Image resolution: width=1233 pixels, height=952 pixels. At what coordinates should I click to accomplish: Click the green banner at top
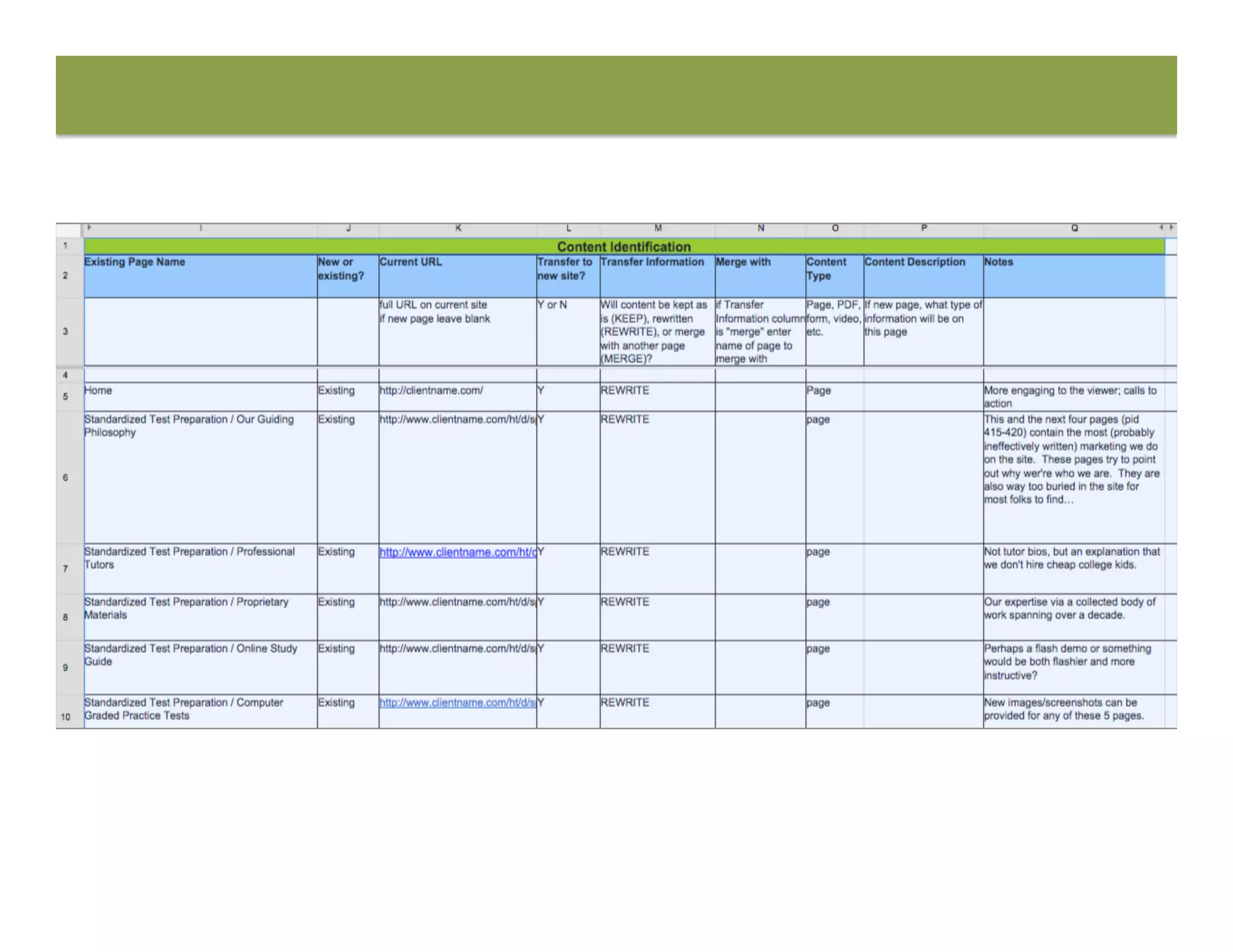[x=616, y=95]
